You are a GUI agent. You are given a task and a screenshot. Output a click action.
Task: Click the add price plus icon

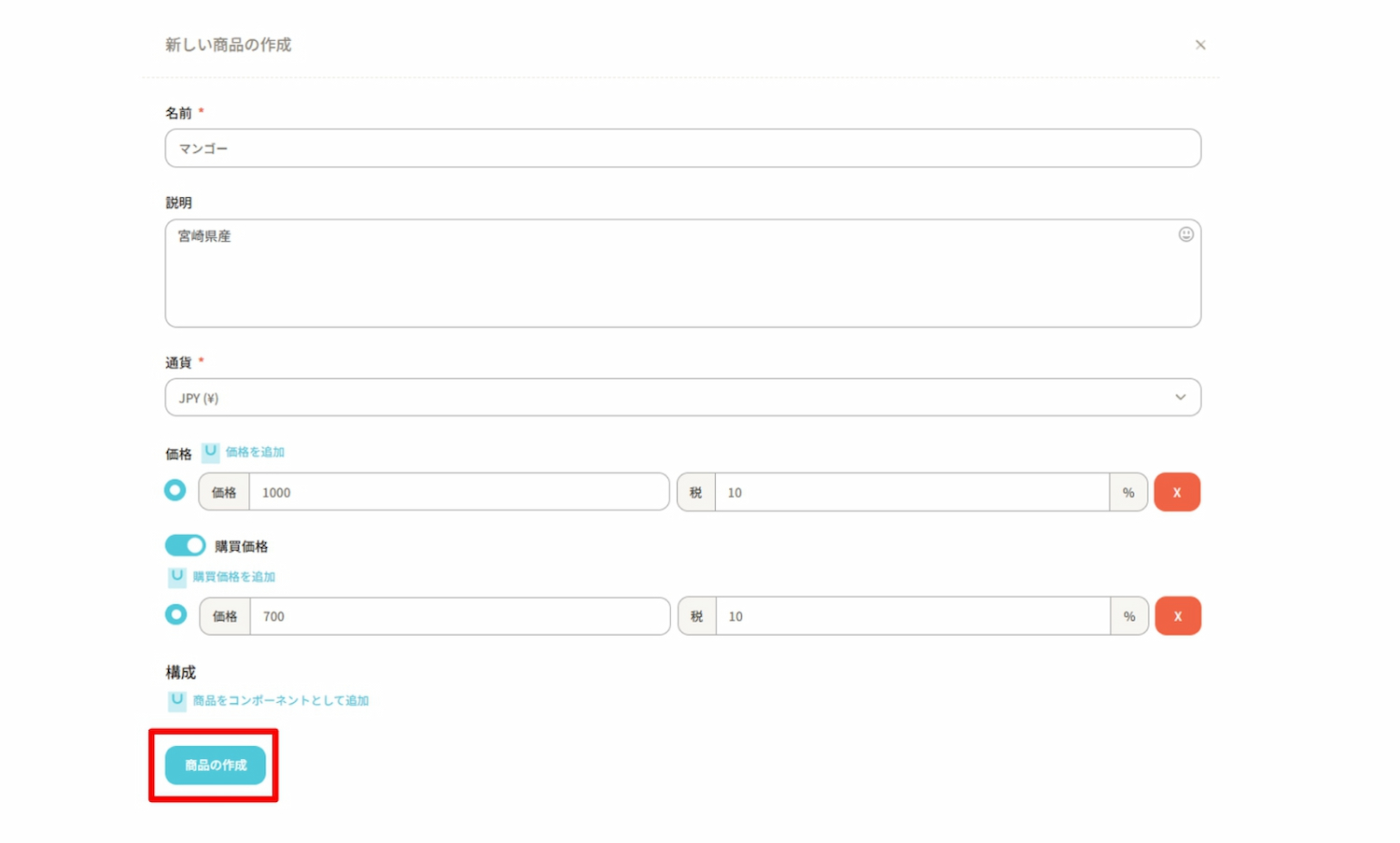pos(211,452)
